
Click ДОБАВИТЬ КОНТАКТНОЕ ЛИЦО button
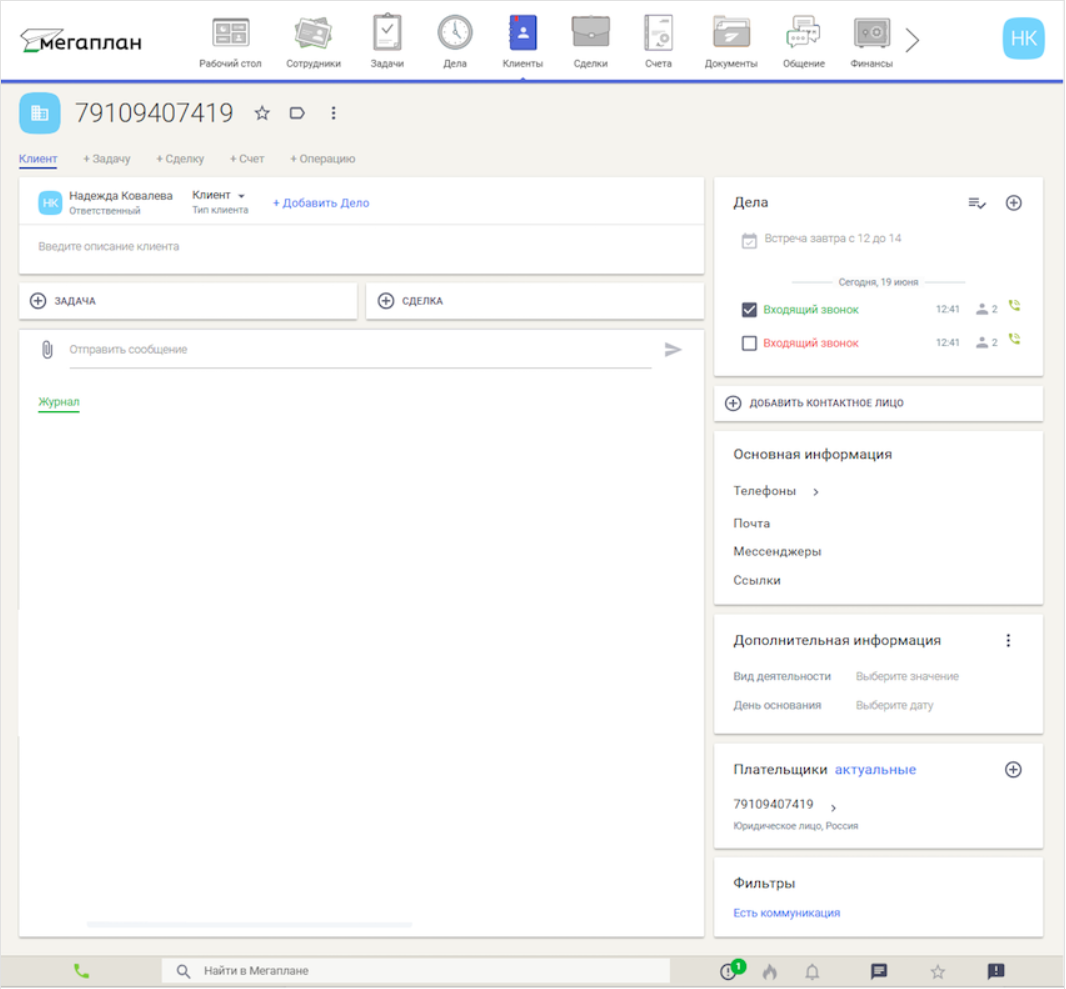click(817, 403)
